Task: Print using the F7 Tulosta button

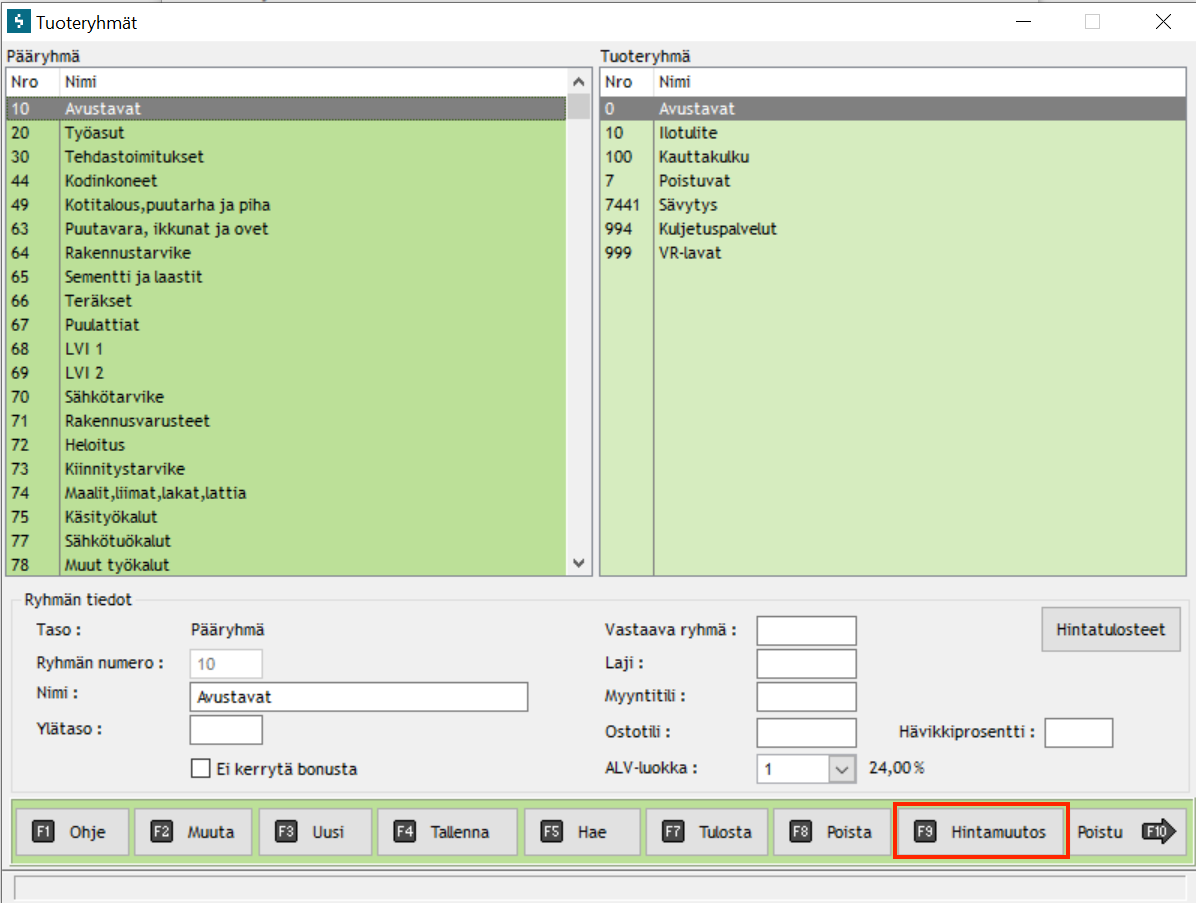Action: (x=706, y=832)
